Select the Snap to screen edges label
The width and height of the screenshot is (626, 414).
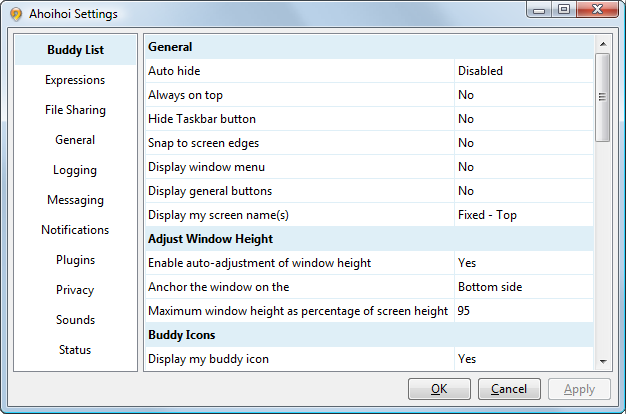[203, 143]
